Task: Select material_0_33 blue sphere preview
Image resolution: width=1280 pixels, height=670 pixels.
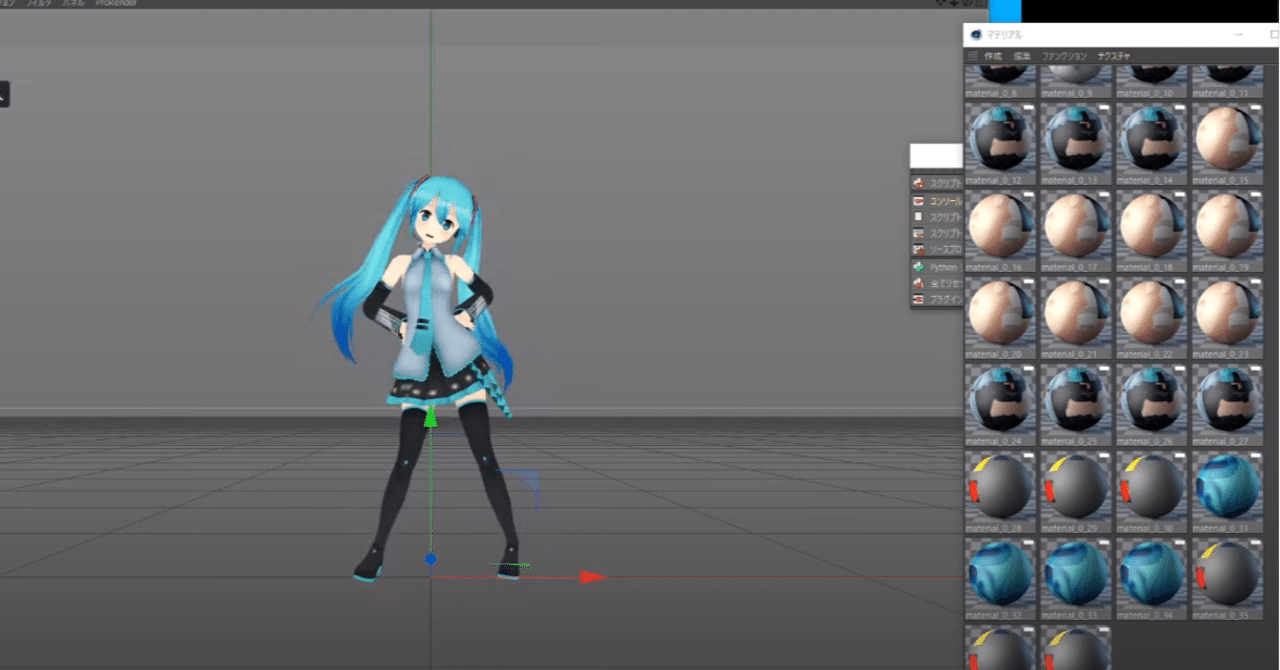Action: pyautogui.click(x=1076, y=574)
